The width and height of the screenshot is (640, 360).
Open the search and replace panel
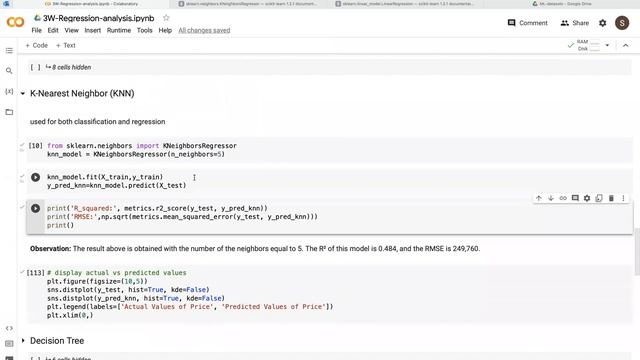(x=9, y=71)
